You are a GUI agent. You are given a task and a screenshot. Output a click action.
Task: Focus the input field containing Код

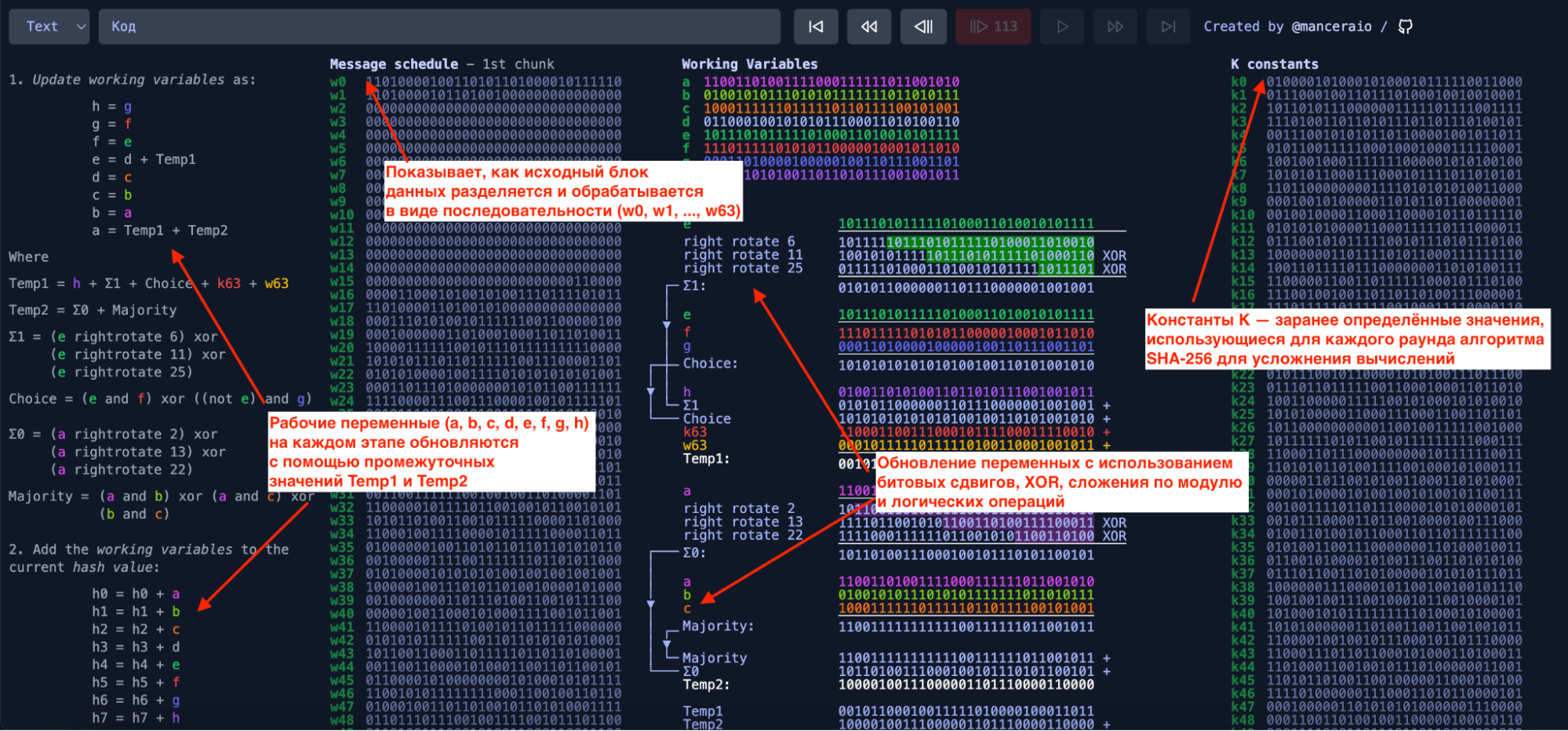click(x=439, y=27)
